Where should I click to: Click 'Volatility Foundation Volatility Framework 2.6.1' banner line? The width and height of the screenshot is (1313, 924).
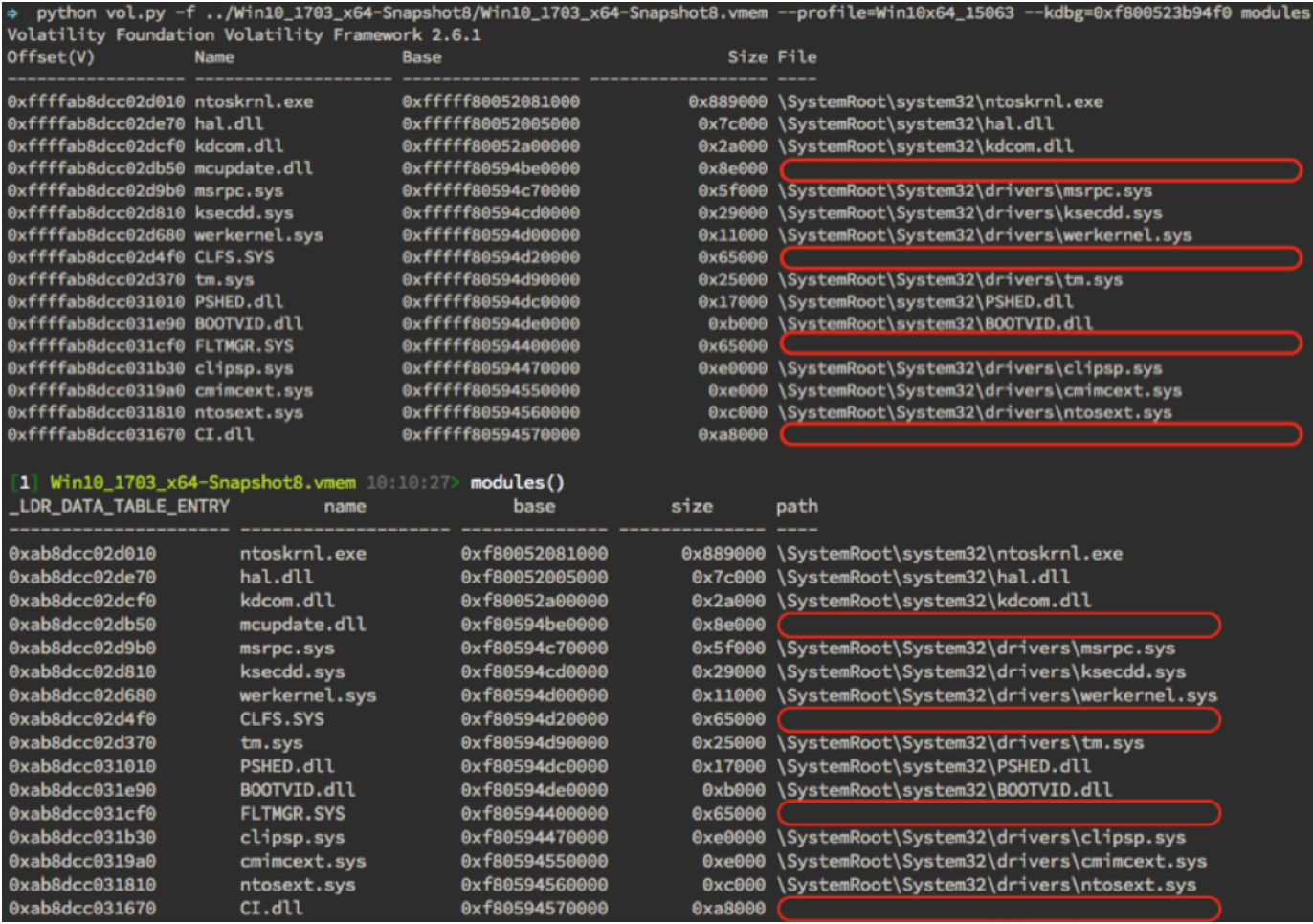pos(244,35)
